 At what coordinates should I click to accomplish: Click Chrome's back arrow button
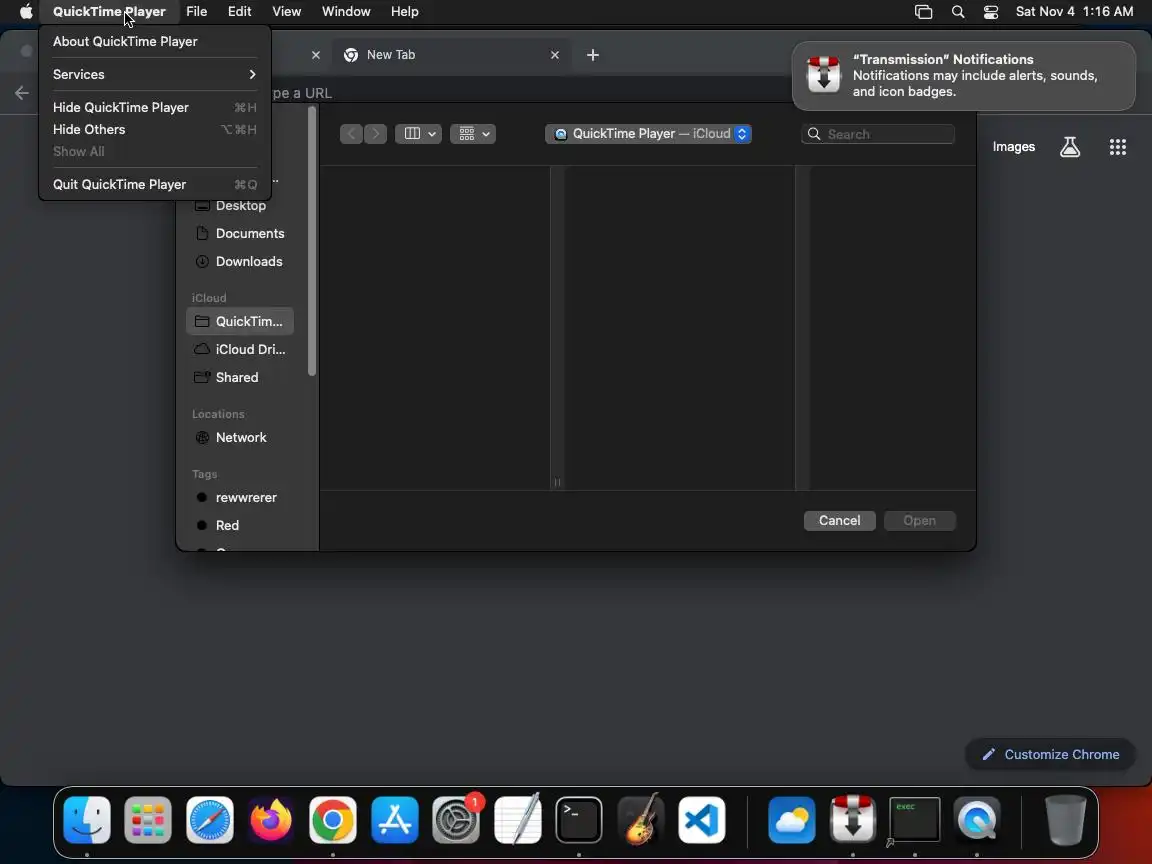[22, 93]
